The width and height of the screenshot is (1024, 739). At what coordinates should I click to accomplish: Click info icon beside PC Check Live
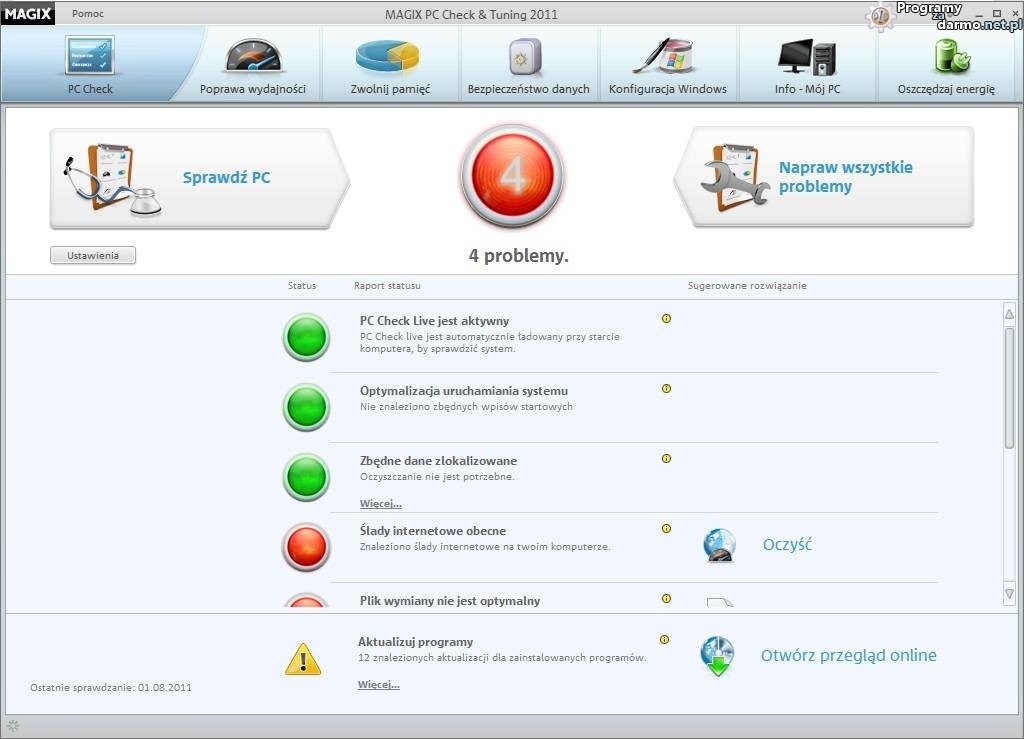[666, 319]
